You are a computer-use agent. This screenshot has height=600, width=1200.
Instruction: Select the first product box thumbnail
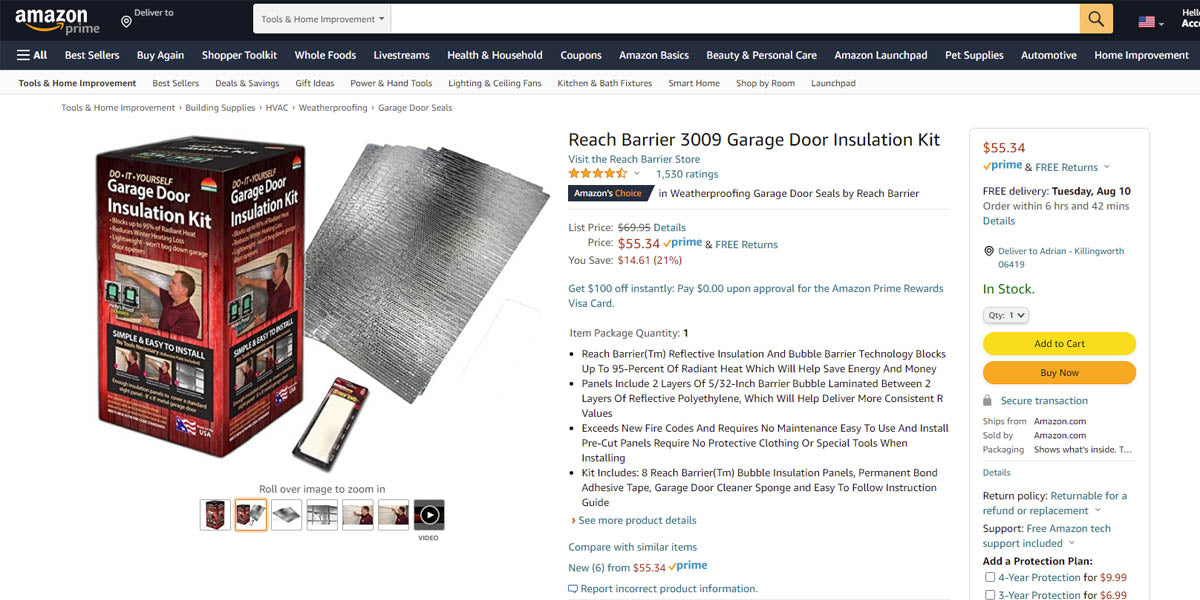tap(215, 515)
